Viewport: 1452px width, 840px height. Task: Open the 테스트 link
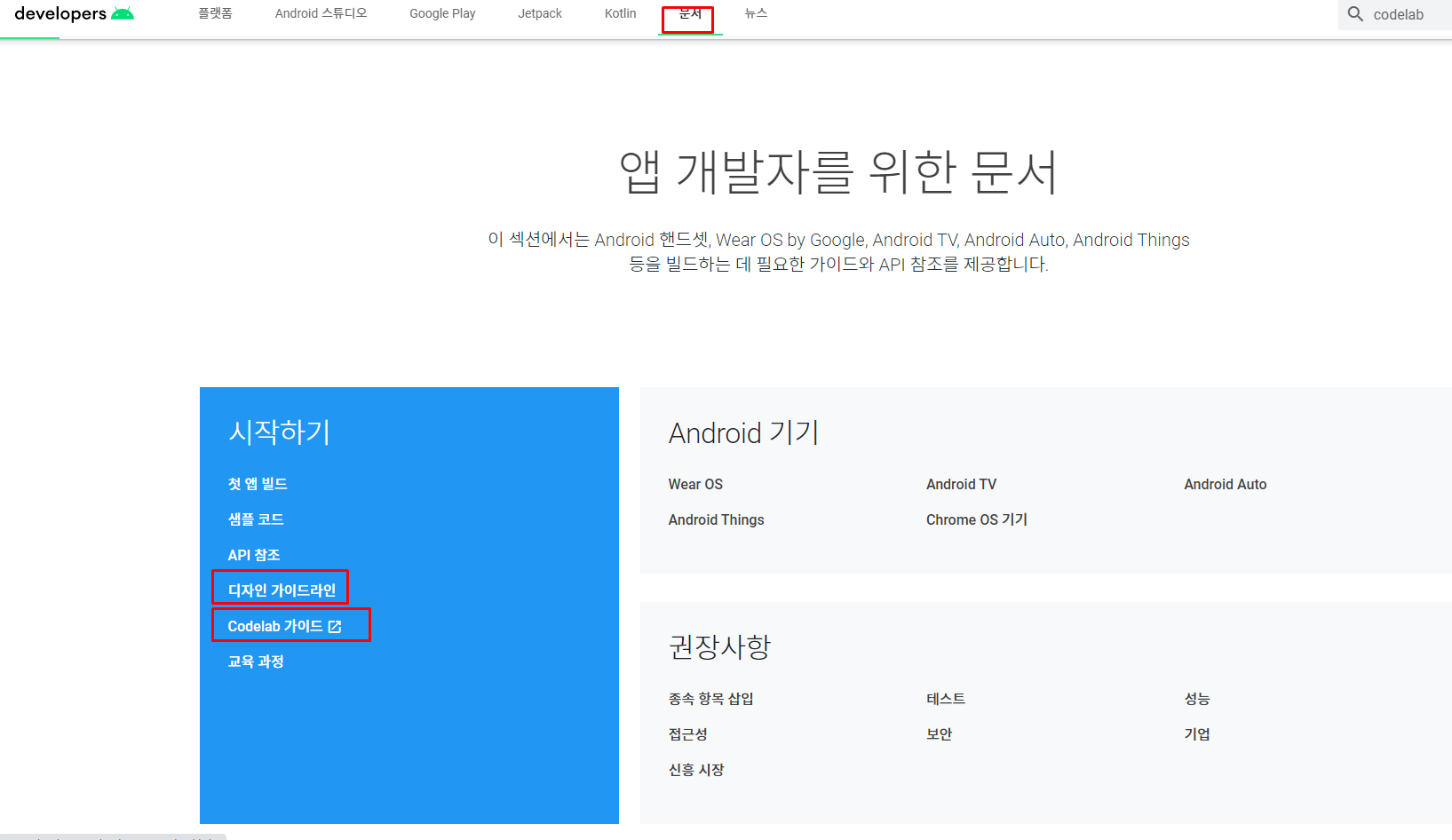point(946,699)
